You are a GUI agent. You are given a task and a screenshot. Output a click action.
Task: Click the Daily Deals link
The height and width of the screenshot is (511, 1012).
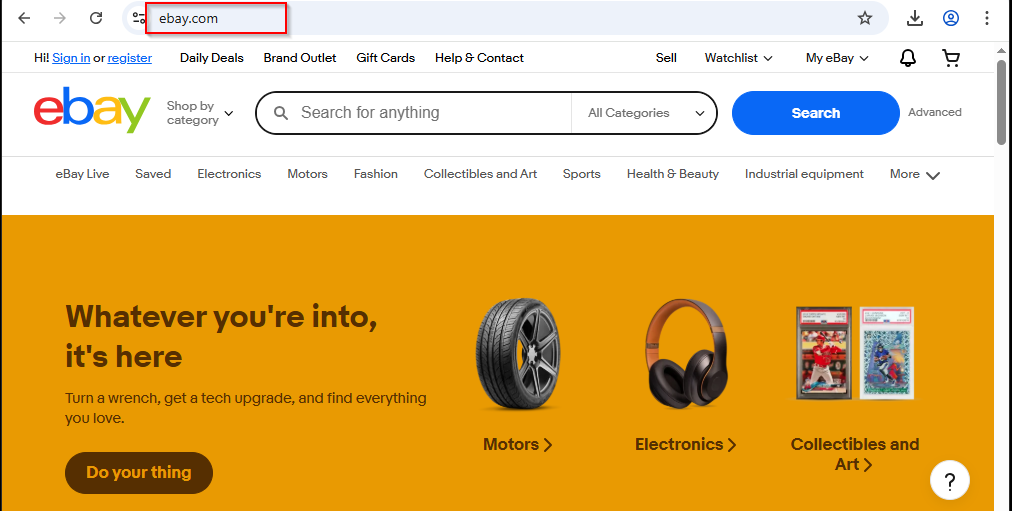click(211, 58)
